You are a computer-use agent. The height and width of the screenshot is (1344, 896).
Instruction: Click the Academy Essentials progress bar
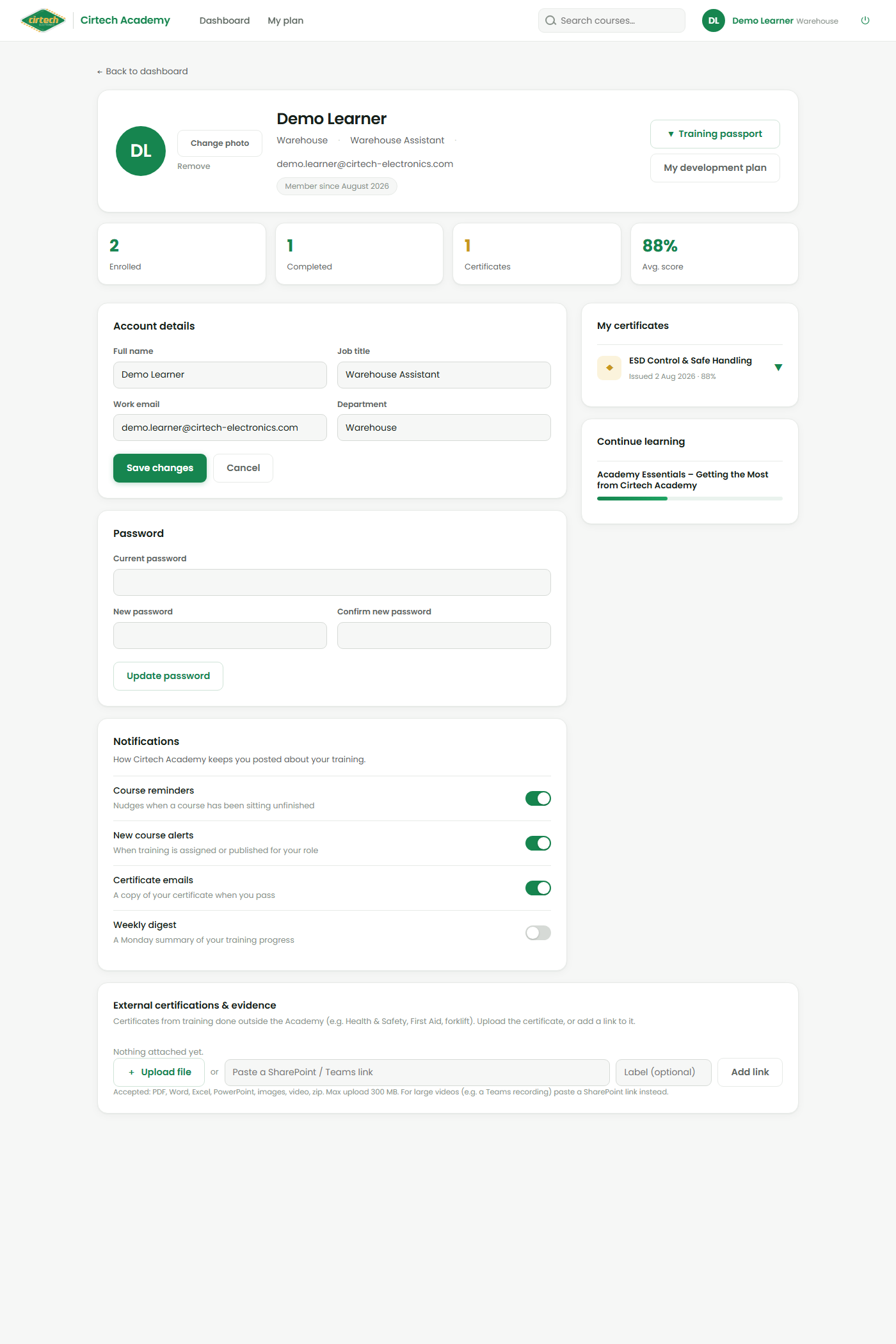(690, 499)
